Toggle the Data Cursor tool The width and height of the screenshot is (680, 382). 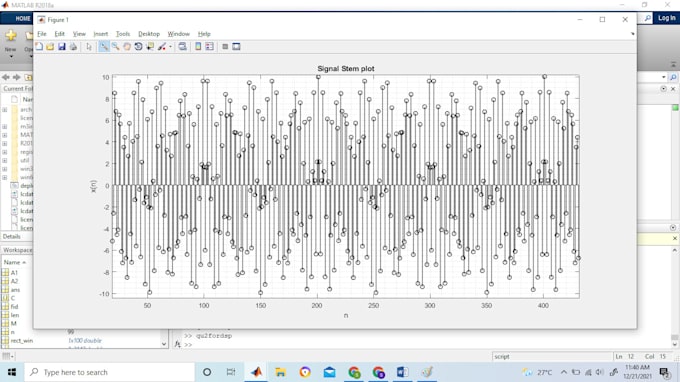click(x=150, y=46)
